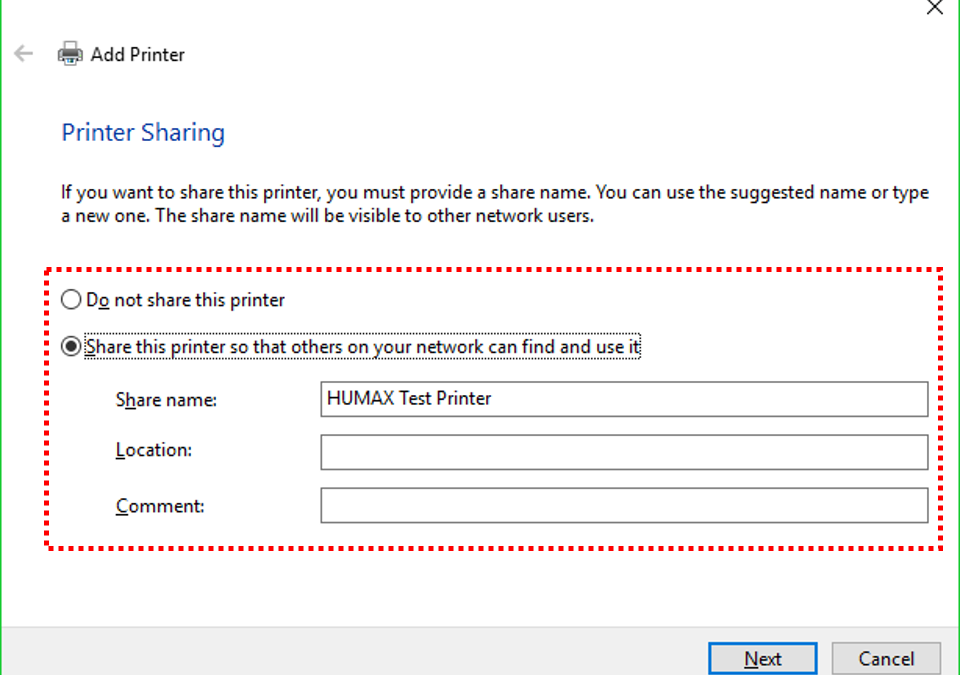Viewport: 960px width, 675px height.
Task: Click the Printer Sharing heading
Action: tap(143, 132)
